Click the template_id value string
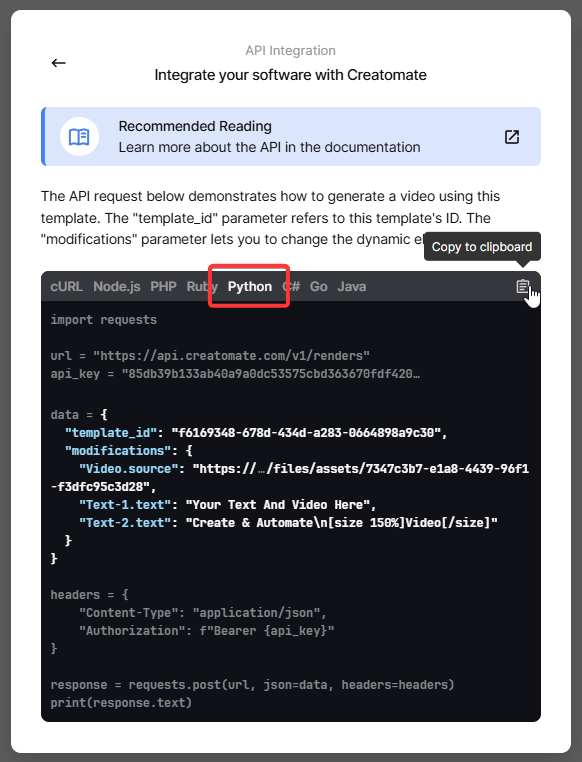The image size is (582, 762). click(306, 433)
